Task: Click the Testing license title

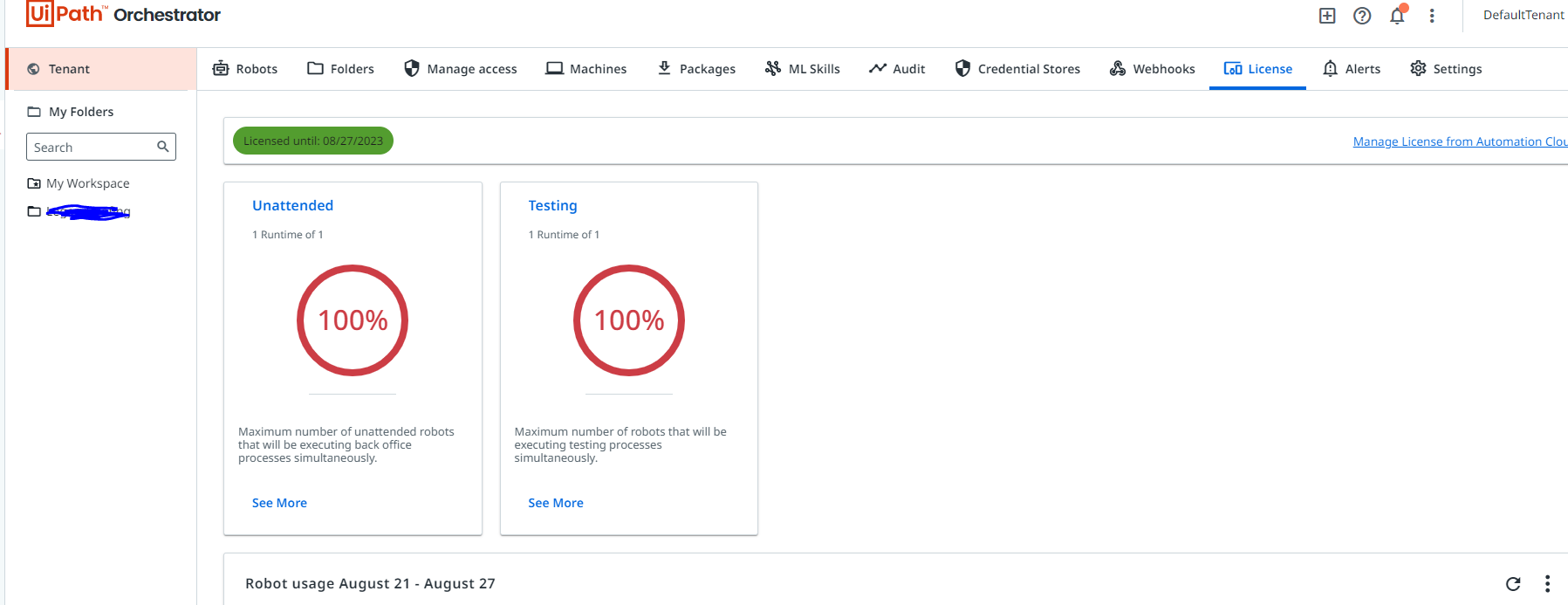Action: (x=552, y=205)
